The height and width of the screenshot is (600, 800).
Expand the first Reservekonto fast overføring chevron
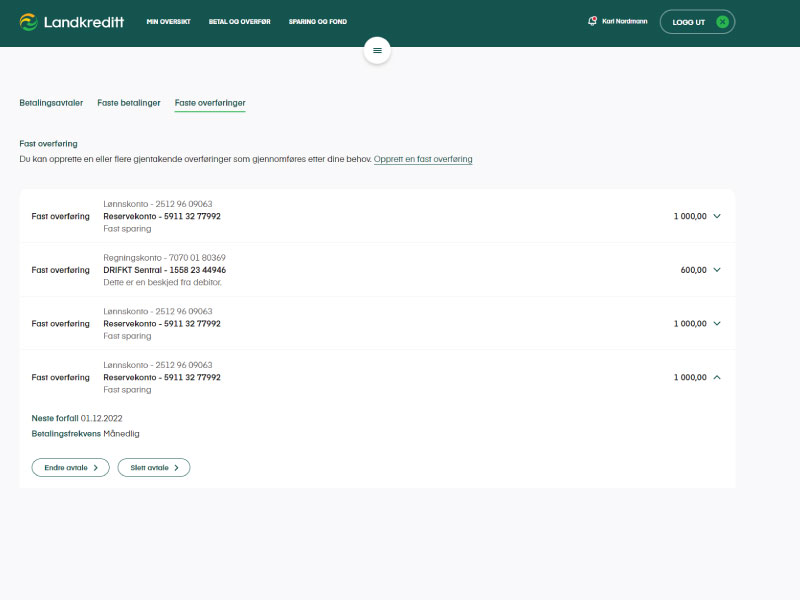click(717, 216)
